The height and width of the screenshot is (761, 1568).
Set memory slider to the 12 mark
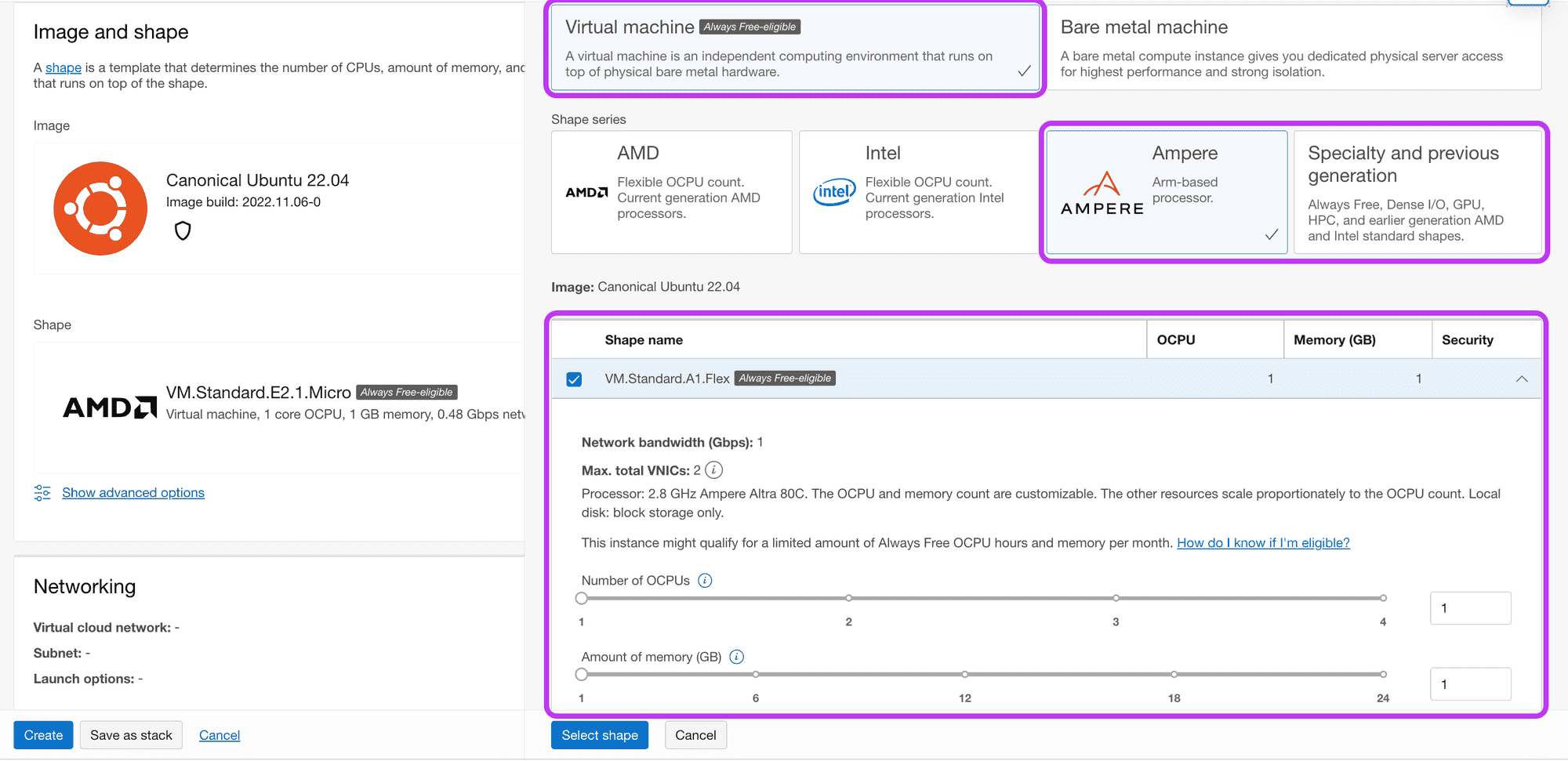pos(964,674)
